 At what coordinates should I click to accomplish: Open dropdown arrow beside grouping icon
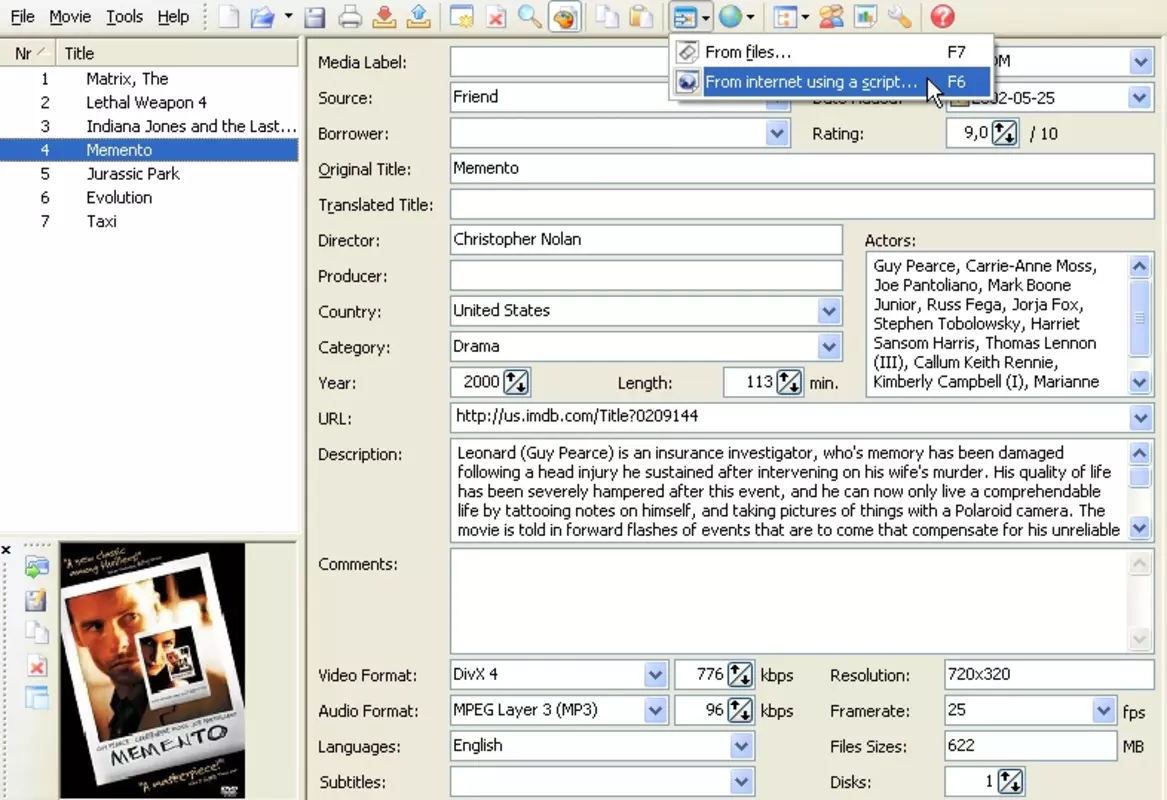[805, 16]
